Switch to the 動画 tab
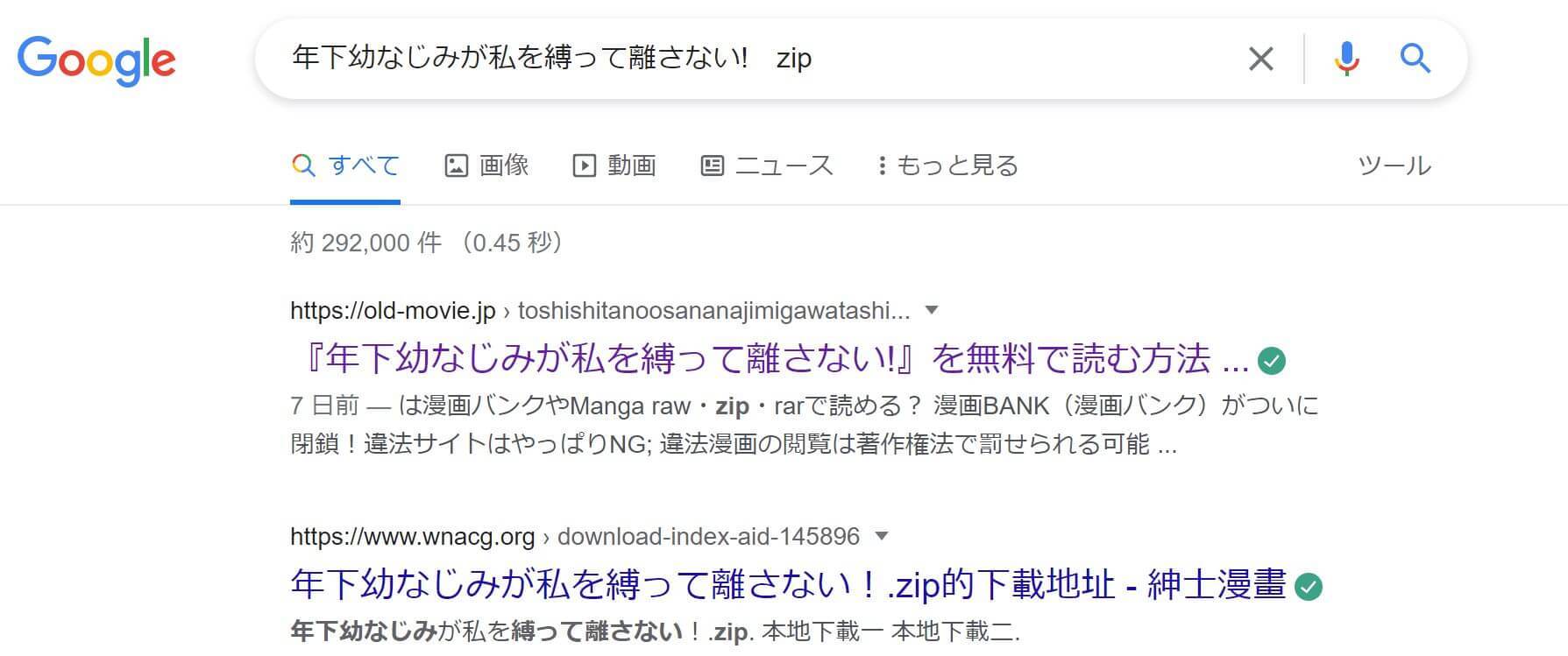1568x656 pixels. 614,166
